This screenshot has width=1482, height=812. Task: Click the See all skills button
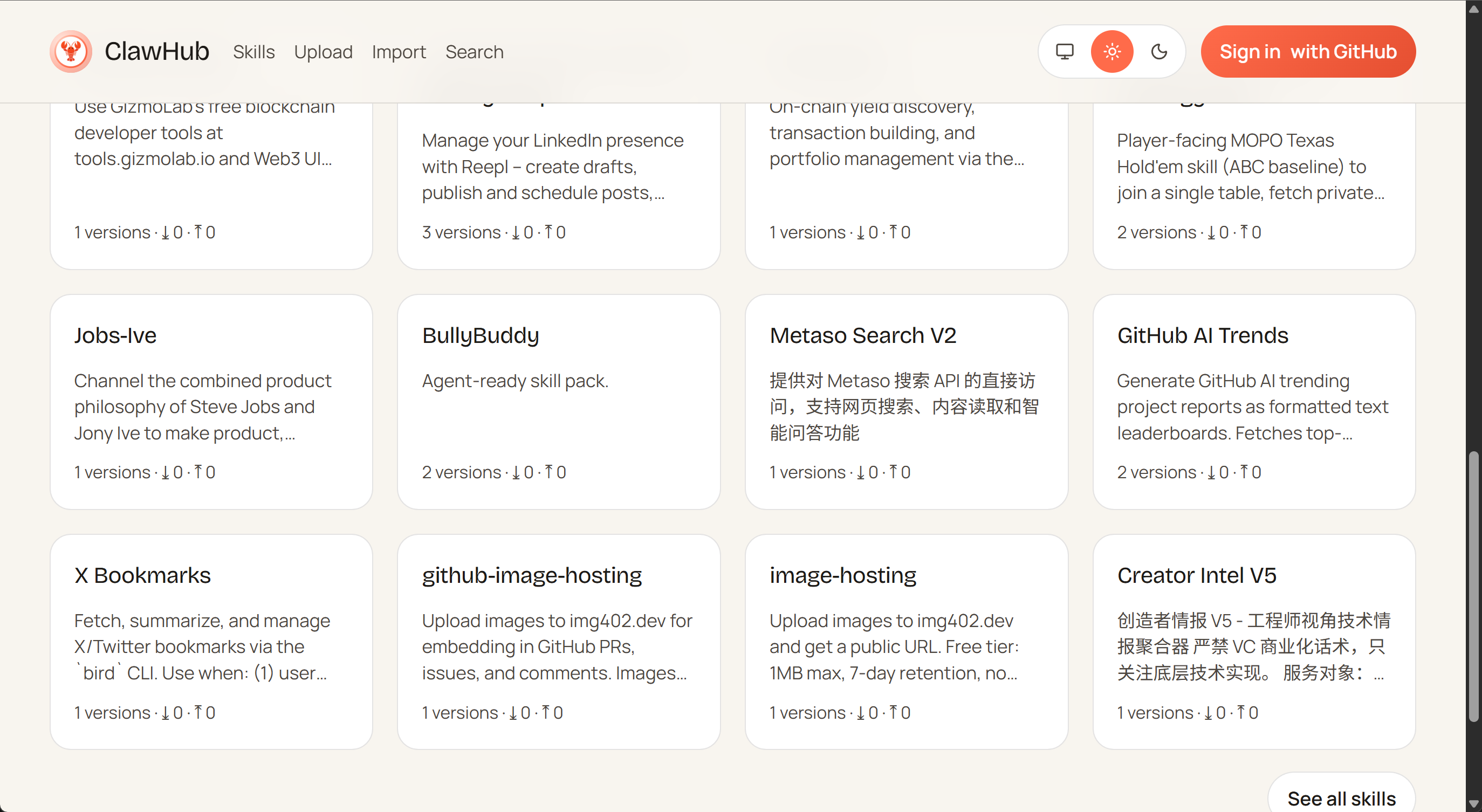(x=1342, y=798)
